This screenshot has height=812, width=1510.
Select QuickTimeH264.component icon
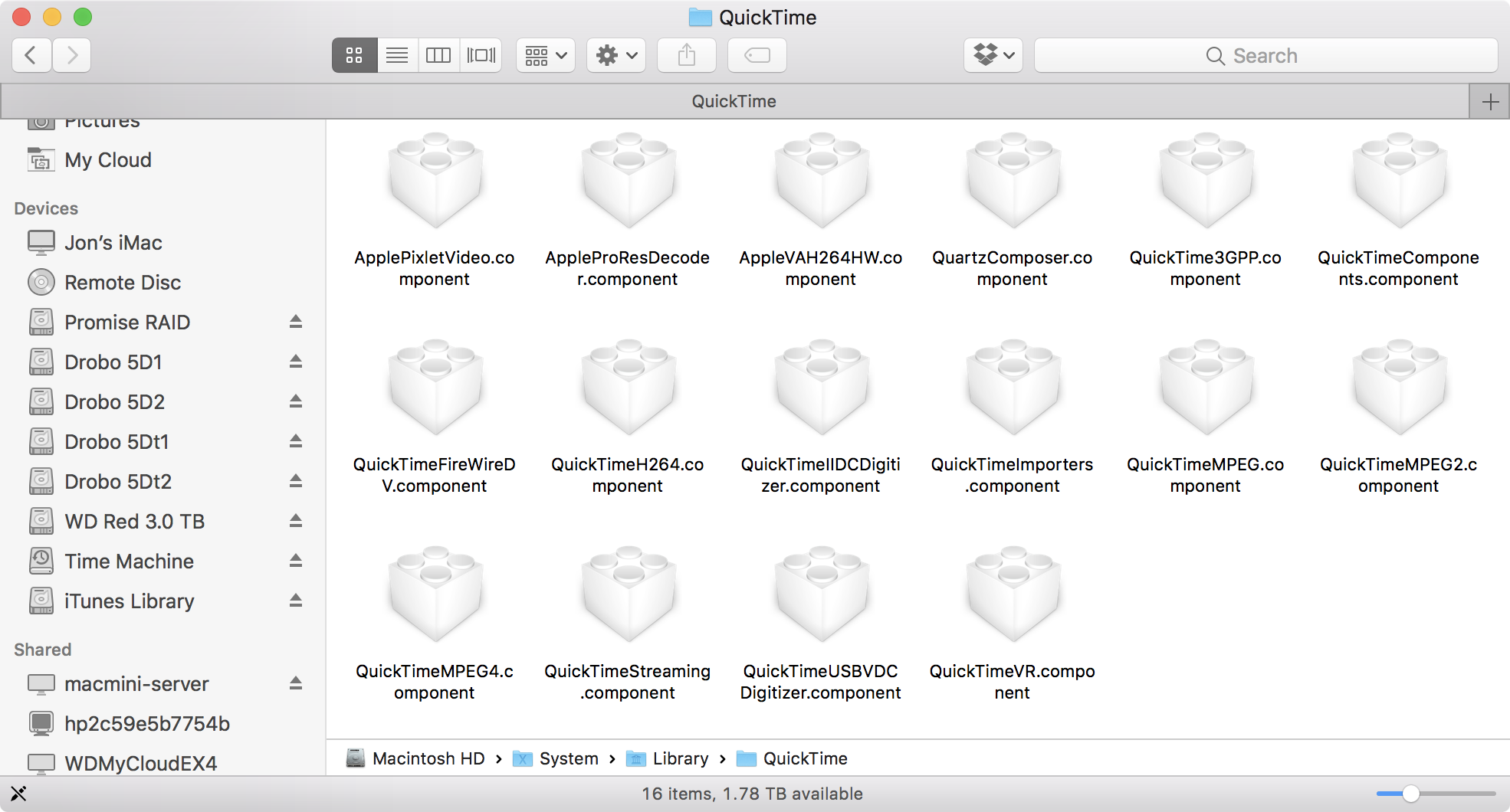[629, 388]
